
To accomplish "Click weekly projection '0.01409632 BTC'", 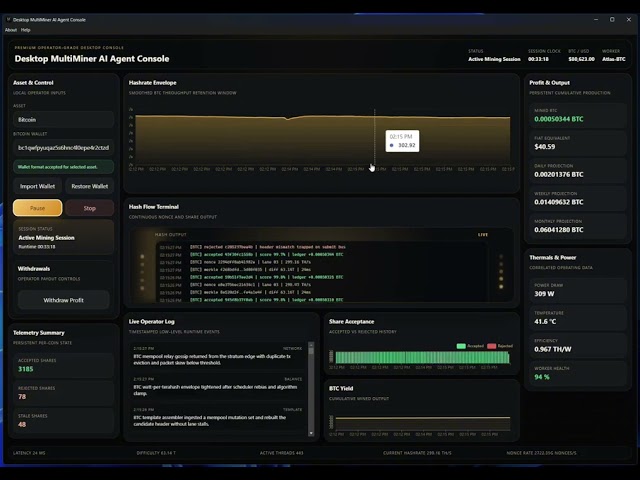I will coord(558,202).
